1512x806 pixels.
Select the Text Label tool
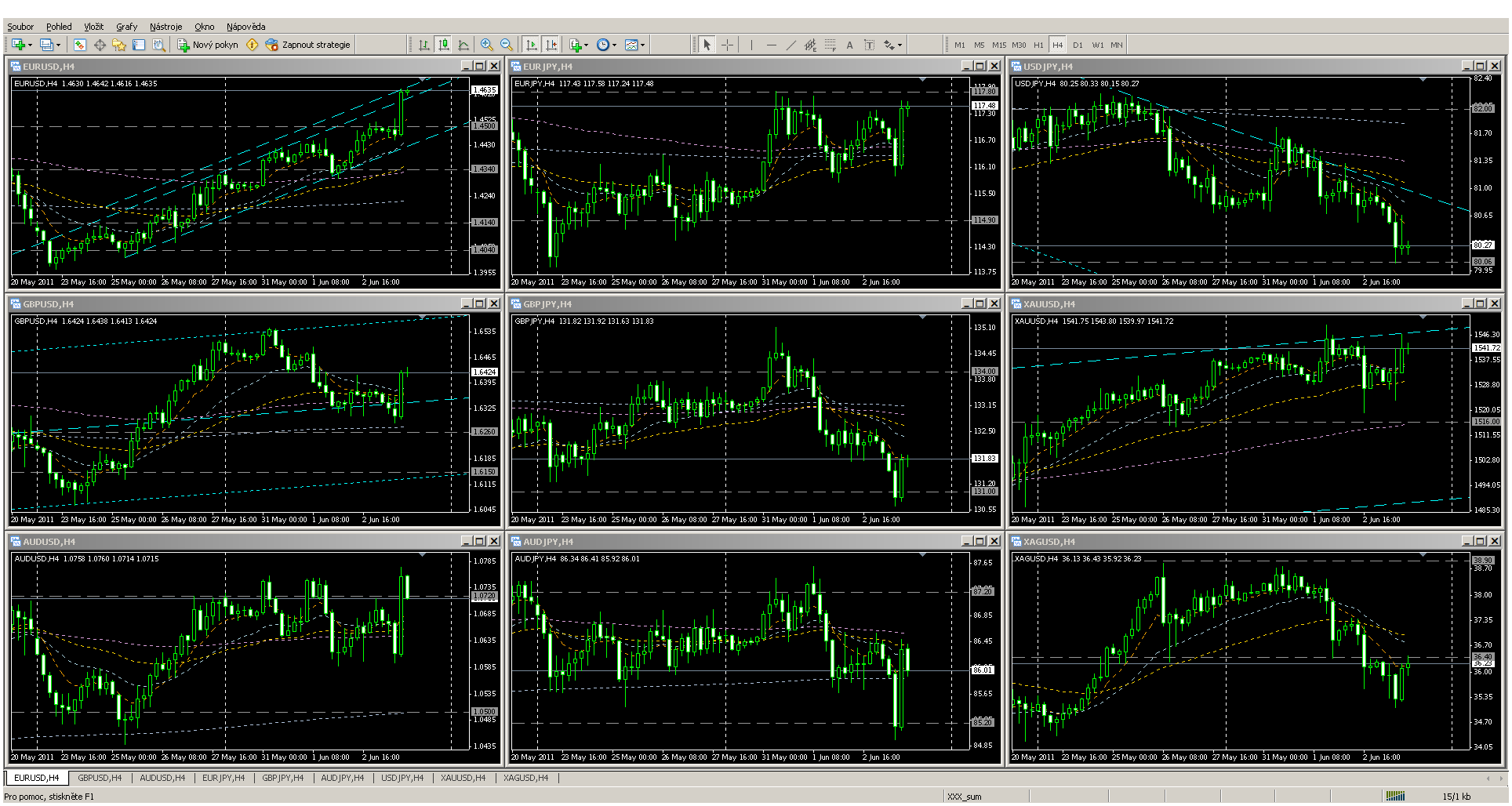click(869, 45)
